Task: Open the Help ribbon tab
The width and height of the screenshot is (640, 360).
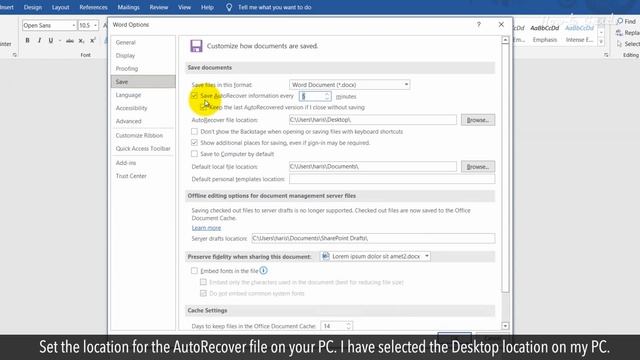Action: pyautogui.click(x=207, y=7)
